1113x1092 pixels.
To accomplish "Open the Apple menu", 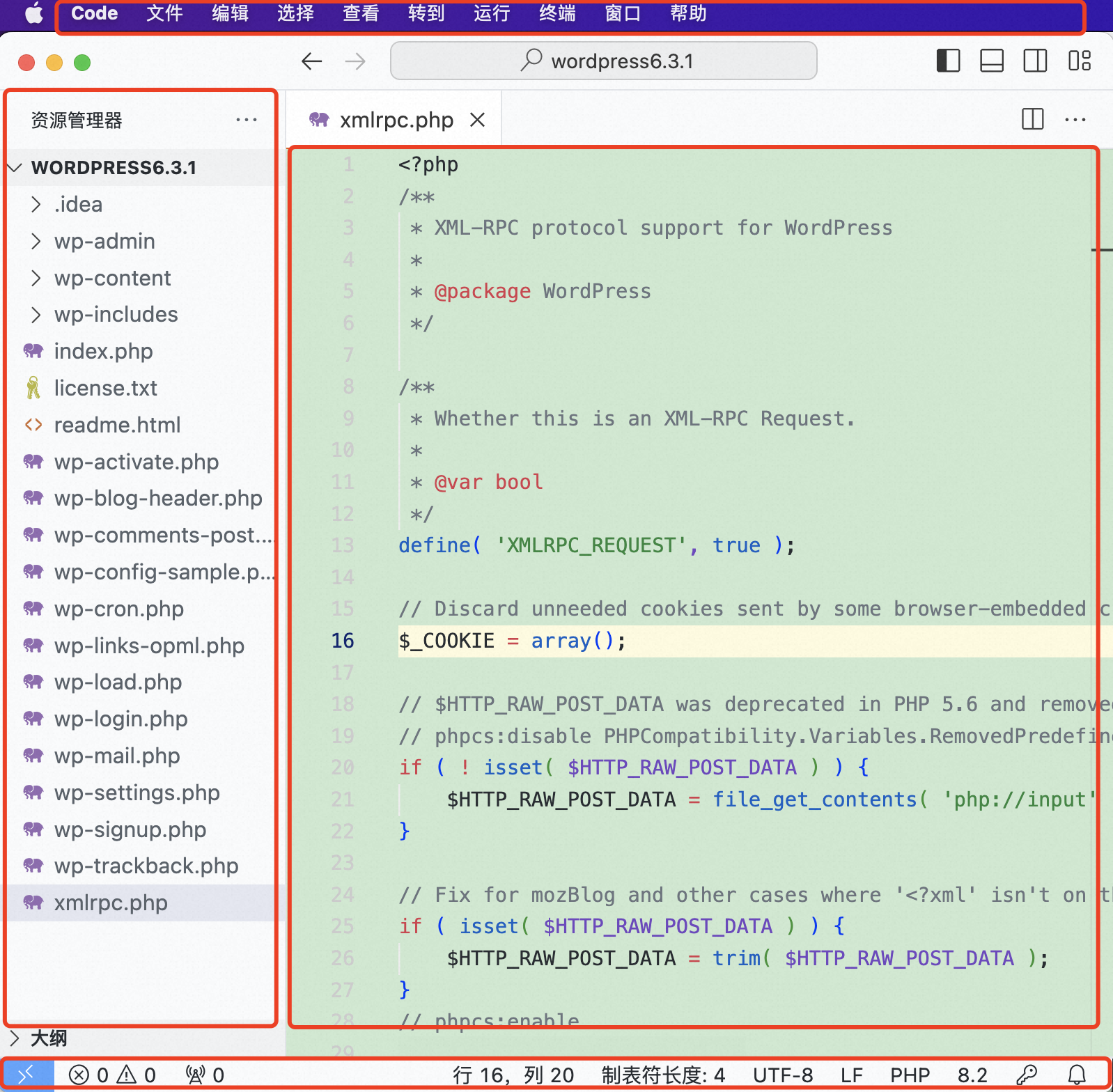I will click(33, 13).
